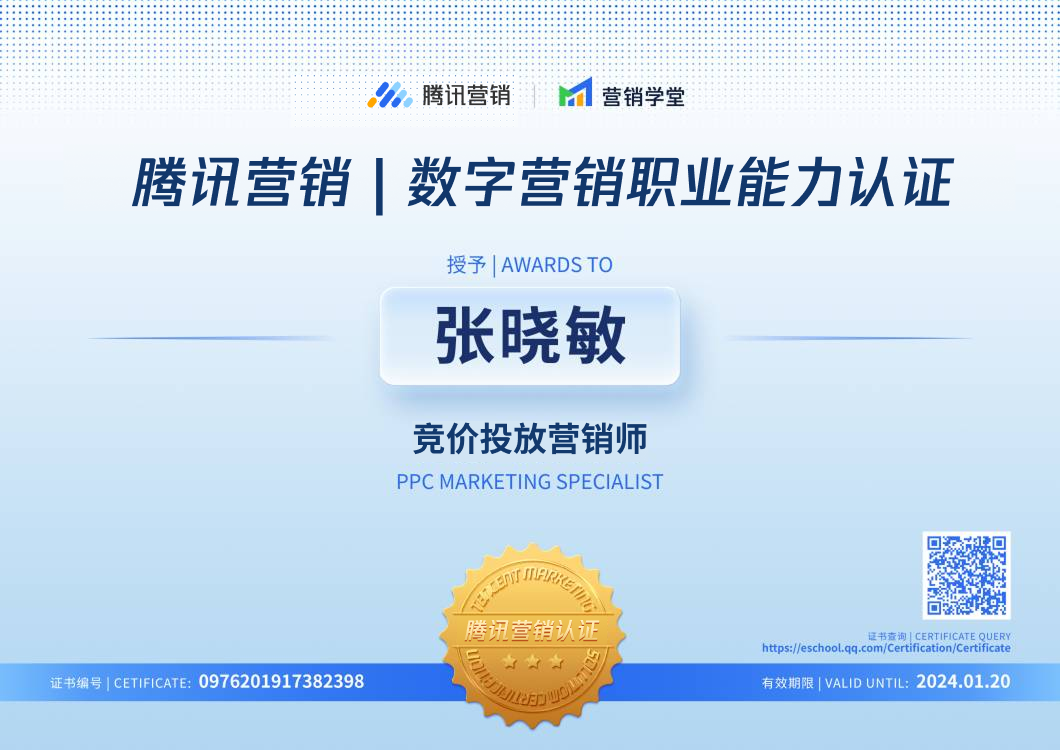Click the title 竞价投放营销师

(x=530, y=438)
